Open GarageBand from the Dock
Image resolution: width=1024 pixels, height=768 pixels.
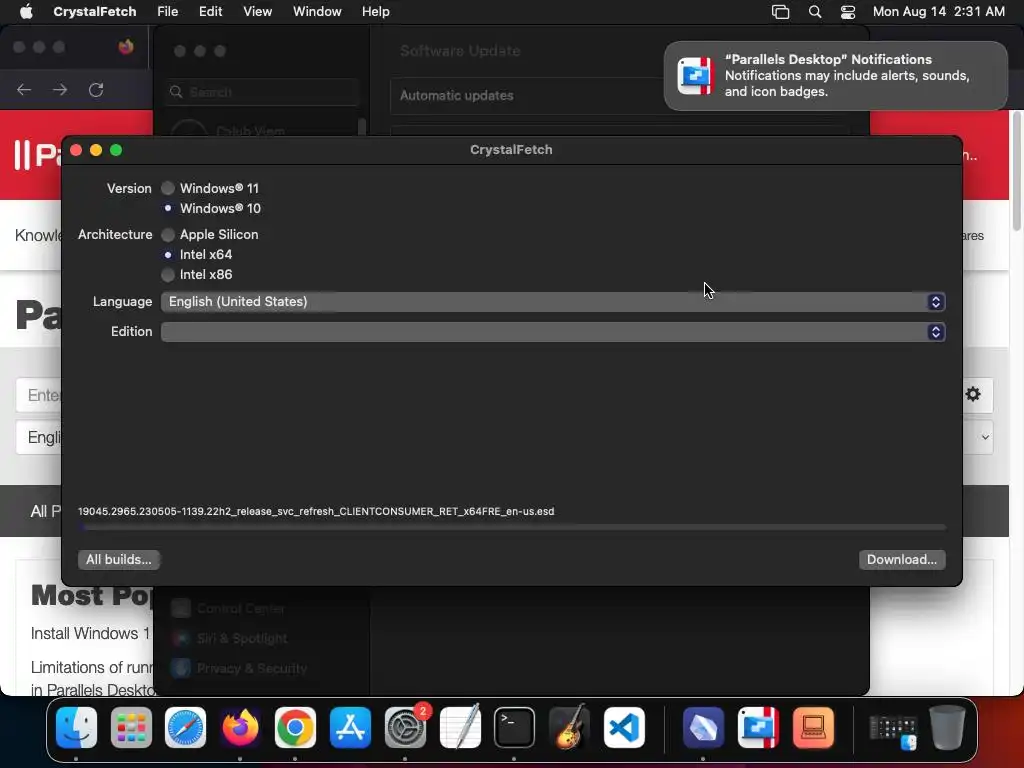point(569,727)
